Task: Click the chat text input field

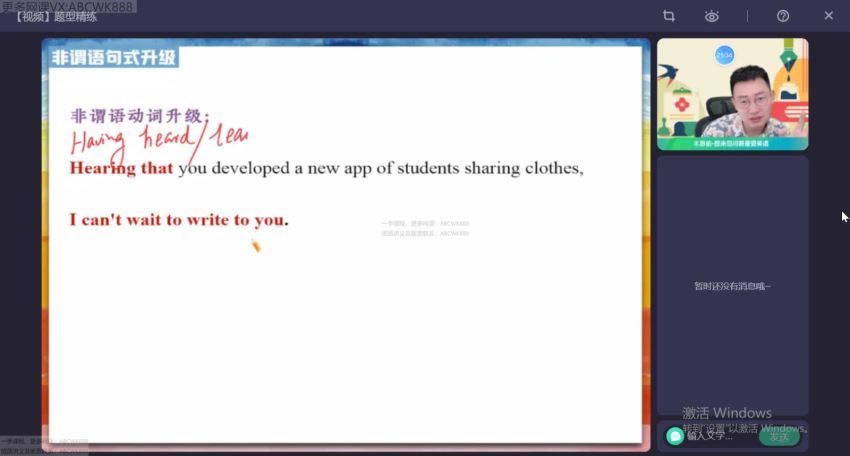Action: click(715, 435)
